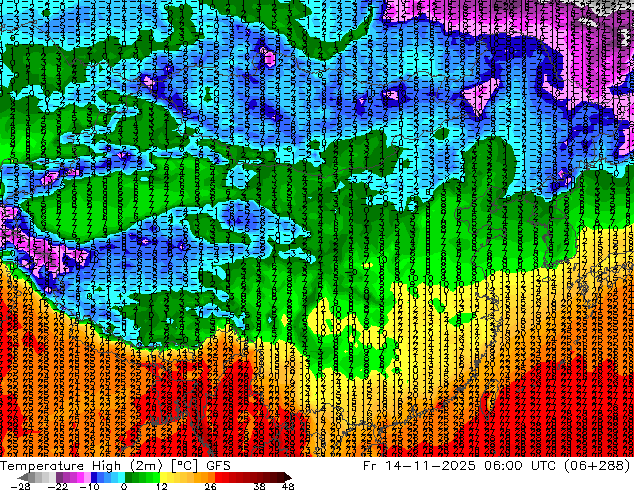634x490 pixels.
Task: Click the '48' legend value
Action: pos(288,486)
